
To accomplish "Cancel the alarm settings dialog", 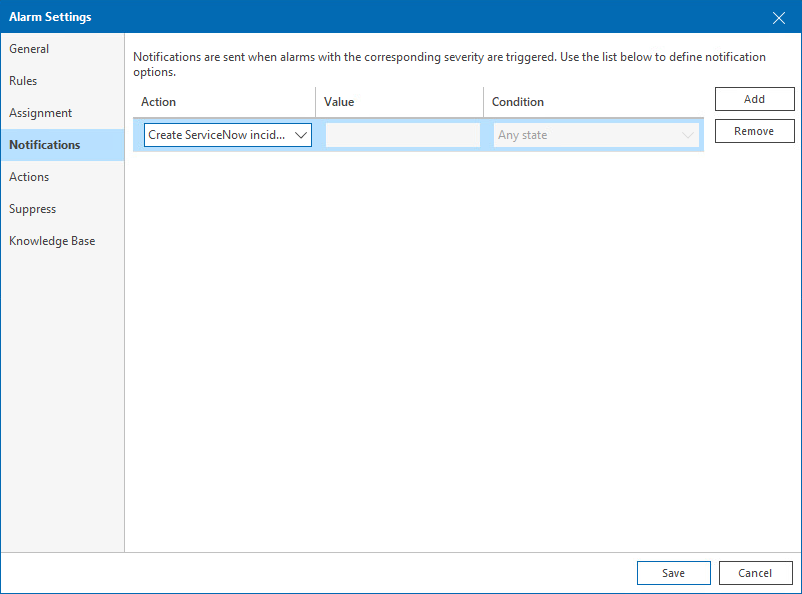I will pyautogui.click(x=755, y=573).
